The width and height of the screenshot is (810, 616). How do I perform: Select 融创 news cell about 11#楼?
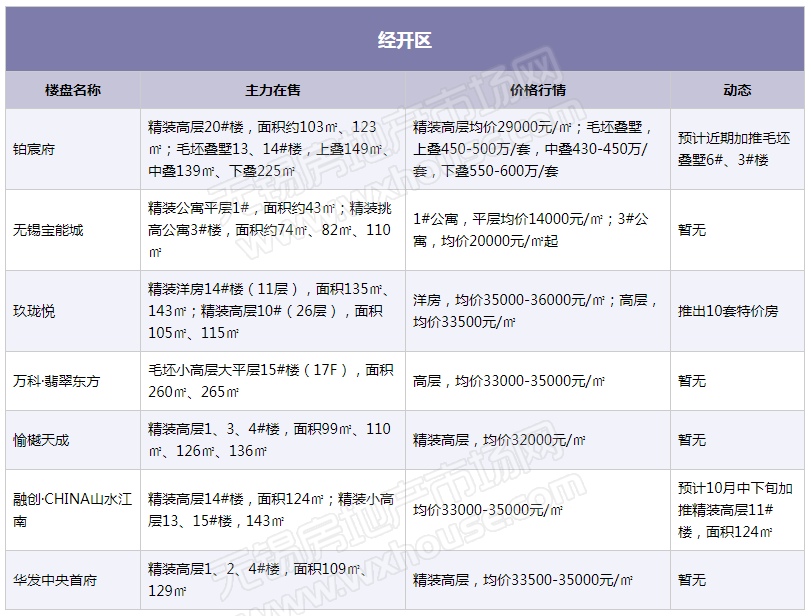(x=735, y=510)
